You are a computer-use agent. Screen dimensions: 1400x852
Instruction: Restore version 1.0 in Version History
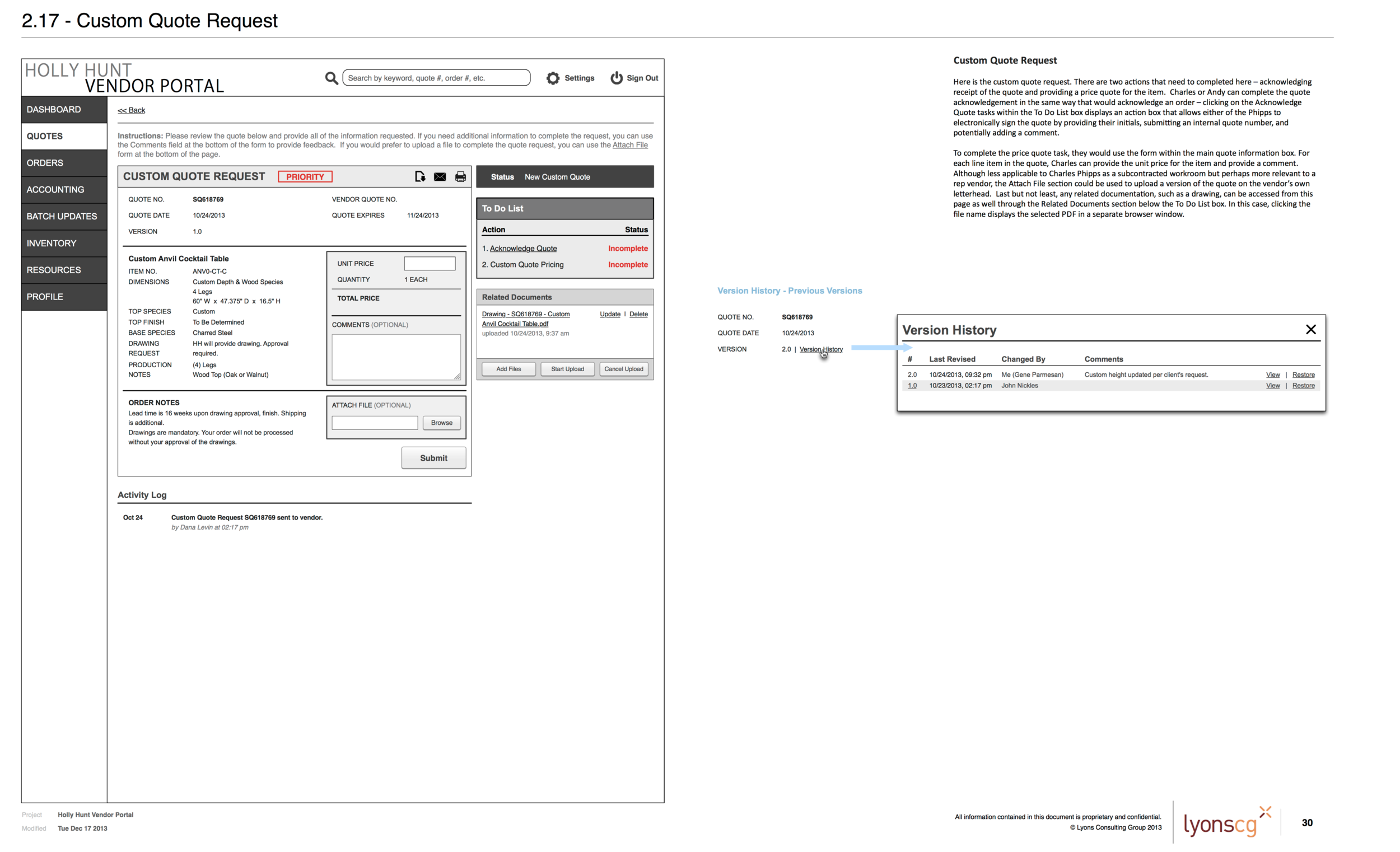pyautogui.click(x=1303, y=386)
